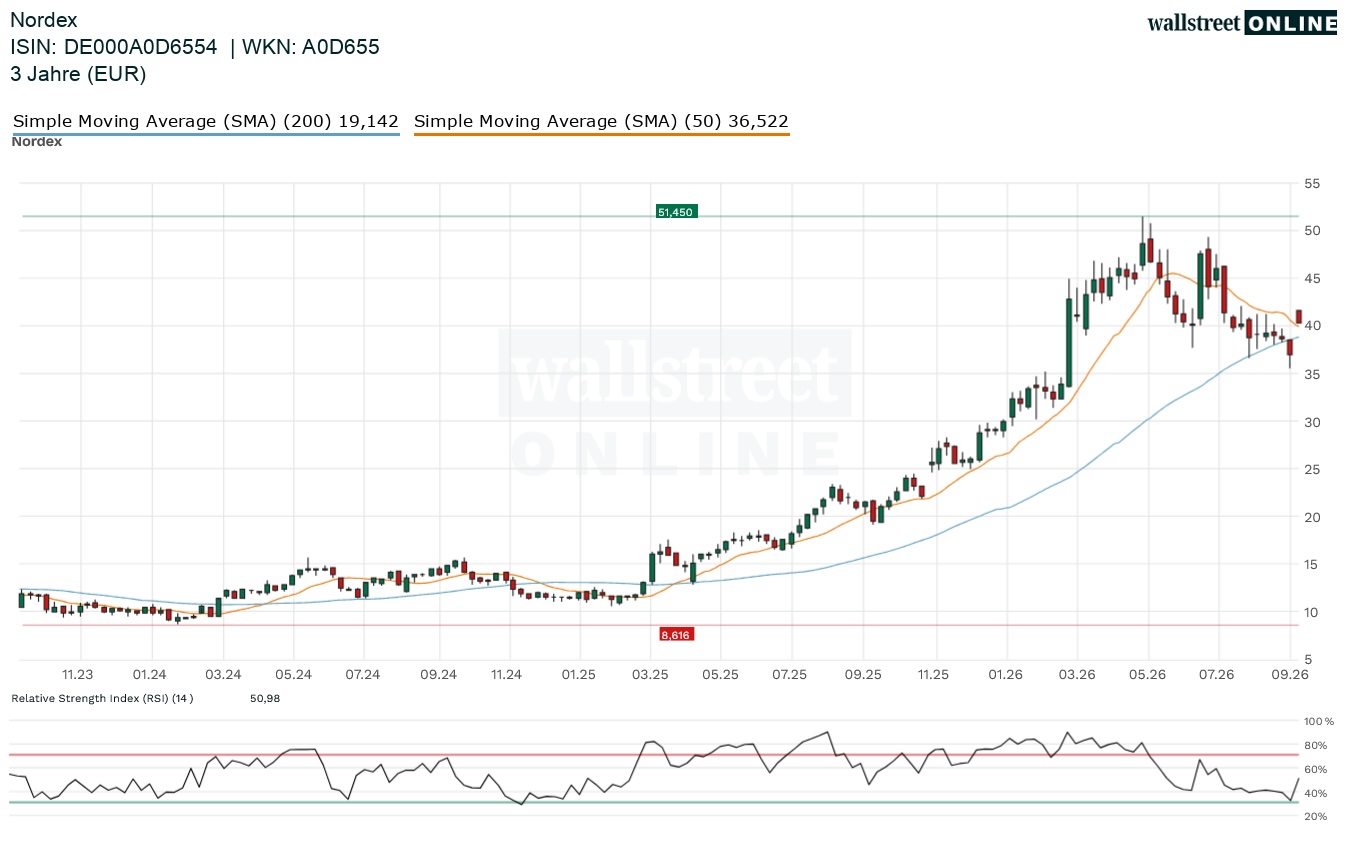The height and width of the screenshot is (843, 1349).
Task: Click the price axis label 25
Action: click(1311, 469)
